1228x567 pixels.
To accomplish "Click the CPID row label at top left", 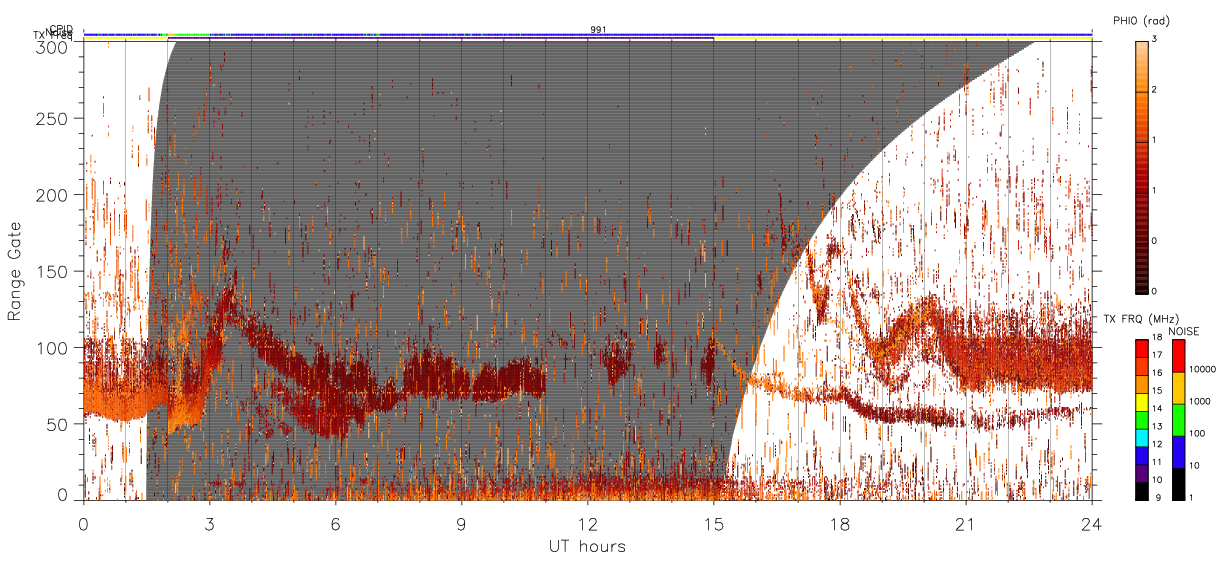I will tap(61, 29).
